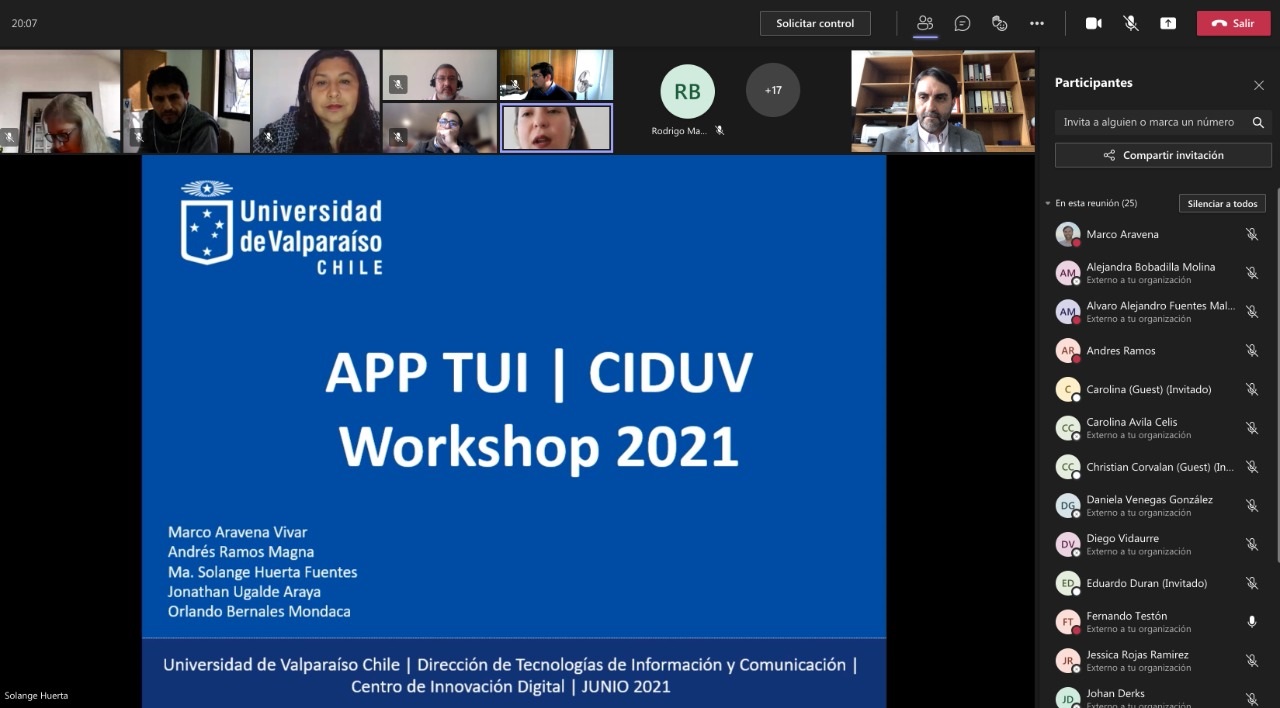Image resolution: width=1280 pixels, height=708 pixels.
Task: Leave meeting with the Salir button
Action: tap(1234, 23)
